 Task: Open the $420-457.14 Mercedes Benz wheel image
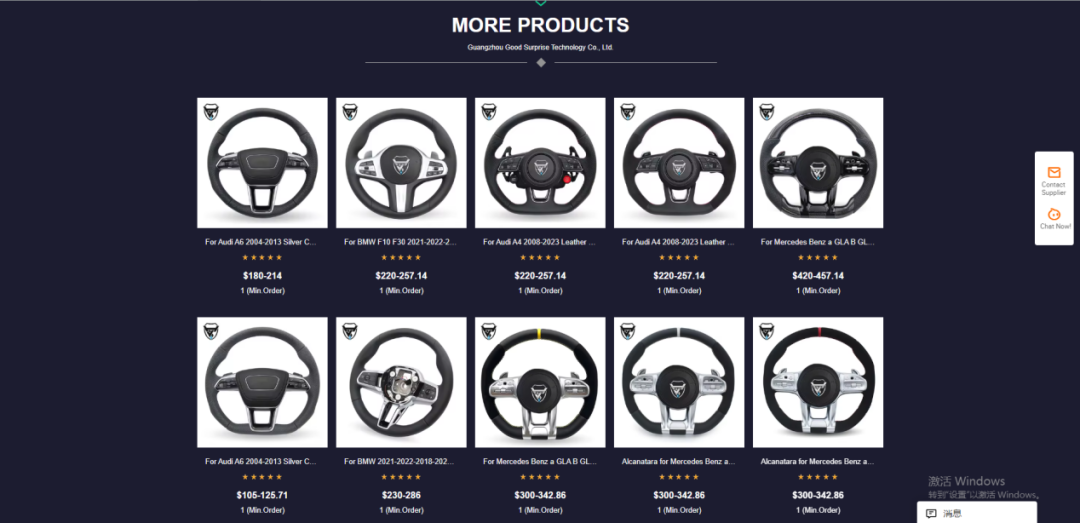pyautogui.click(x=818, y=163)
